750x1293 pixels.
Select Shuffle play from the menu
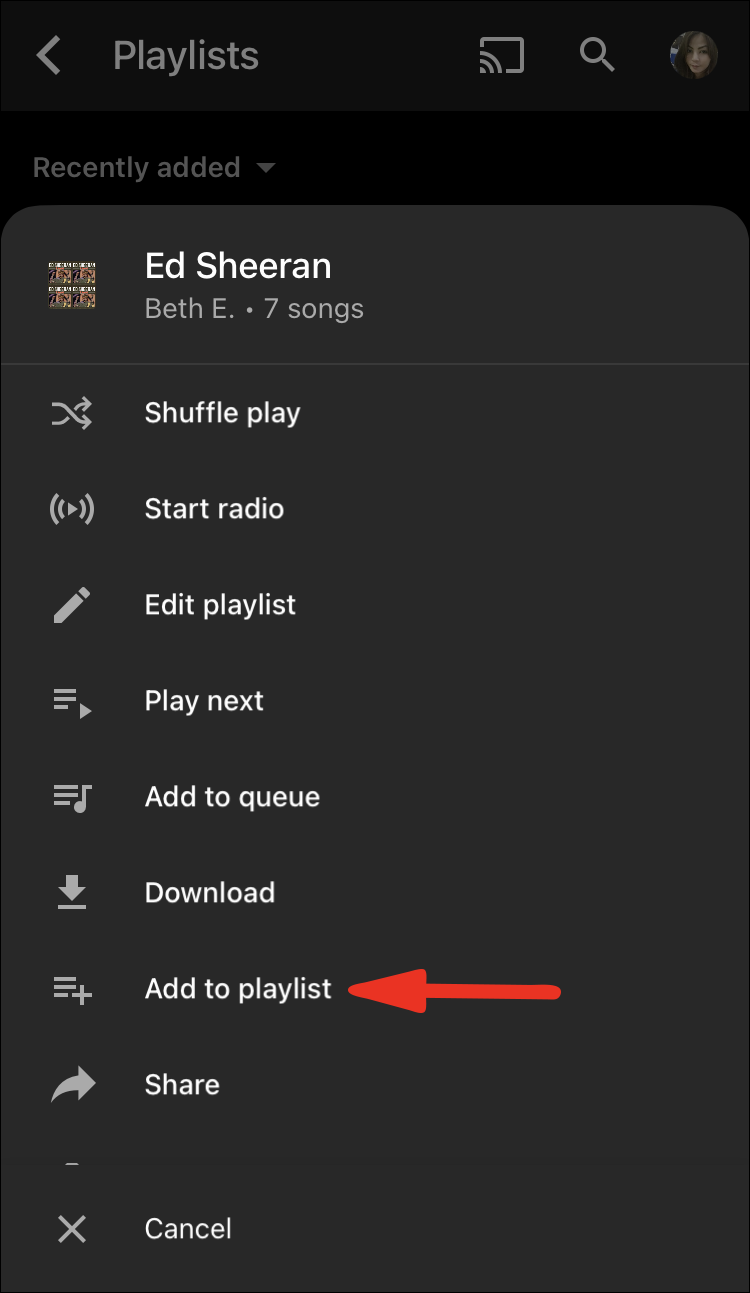click(x=222, y=413)
